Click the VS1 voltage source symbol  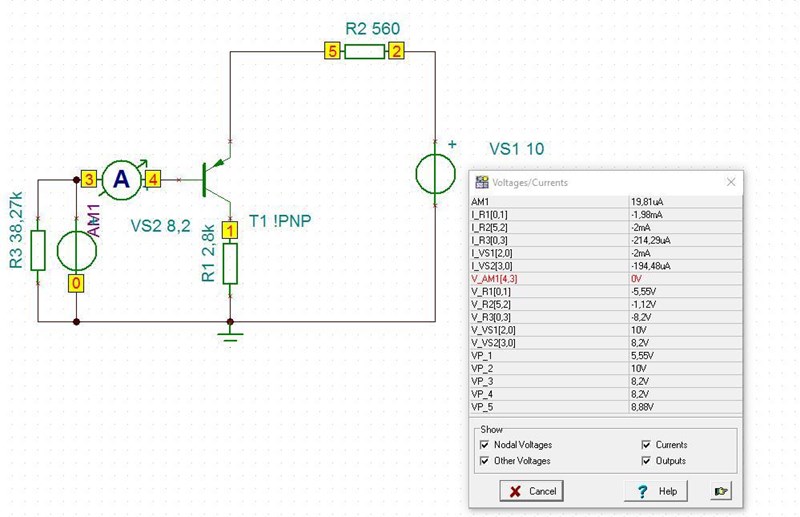pos(435,173)
